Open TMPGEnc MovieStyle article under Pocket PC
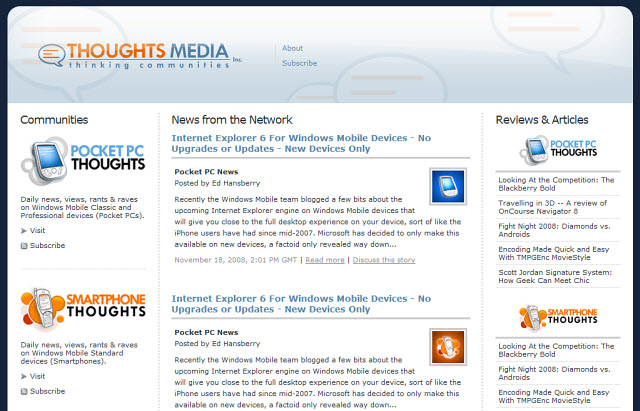The height and width of the screenshot is (411, 640). coord(553,253)
